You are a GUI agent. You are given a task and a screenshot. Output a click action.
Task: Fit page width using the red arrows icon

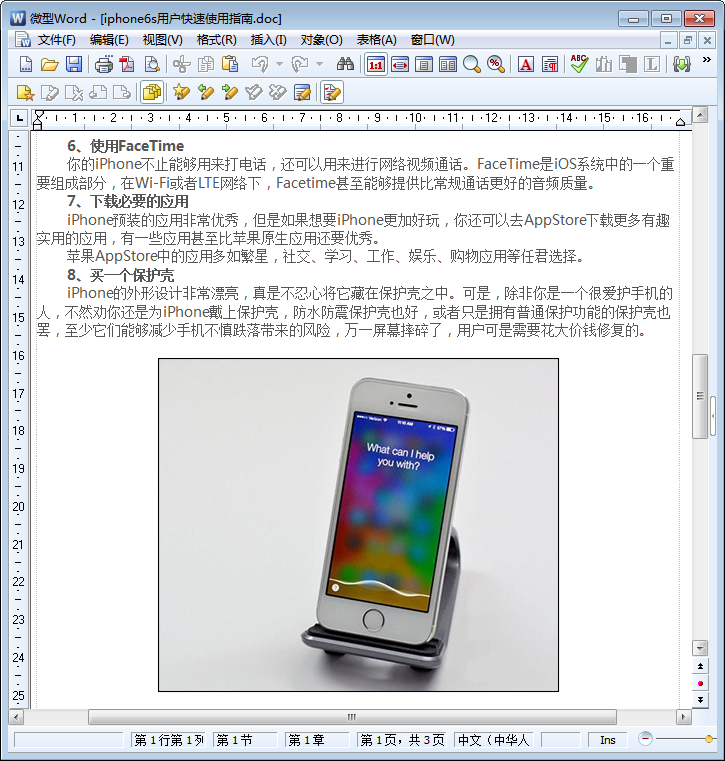point(400,64)
